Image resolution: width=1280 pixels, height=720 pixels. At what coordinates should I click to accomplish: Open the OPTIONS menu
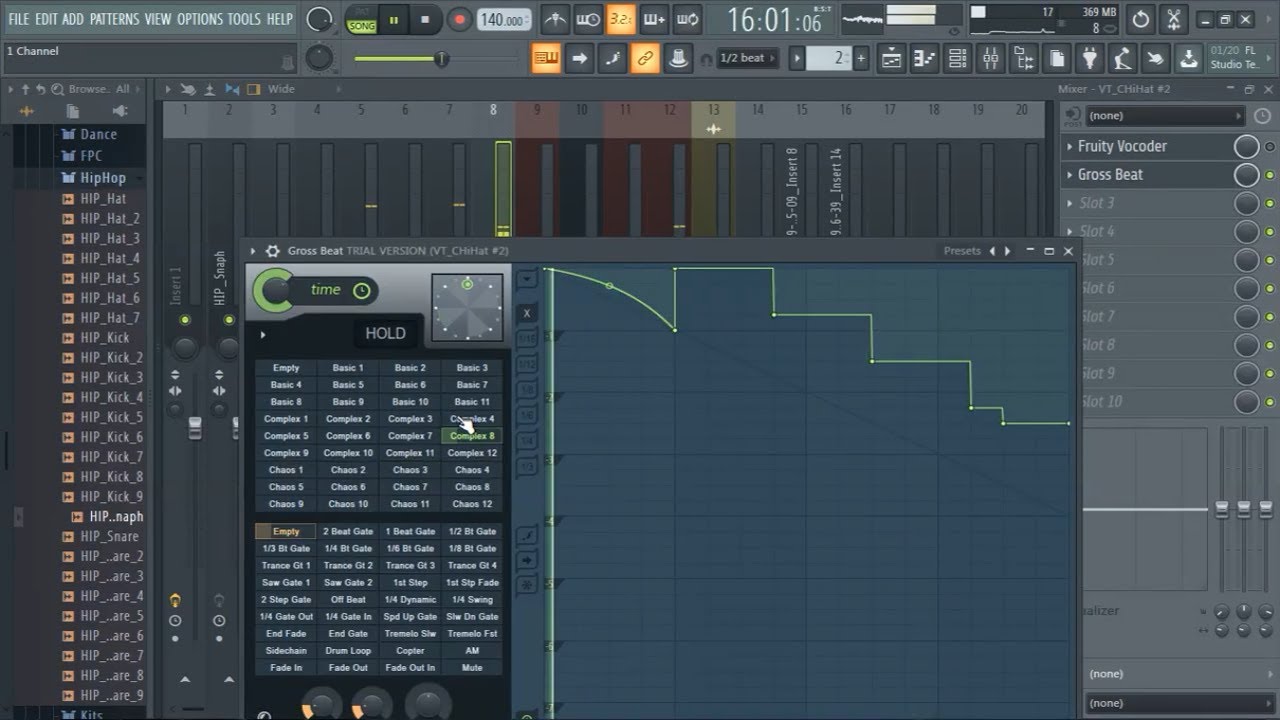(x=199, y=19)
